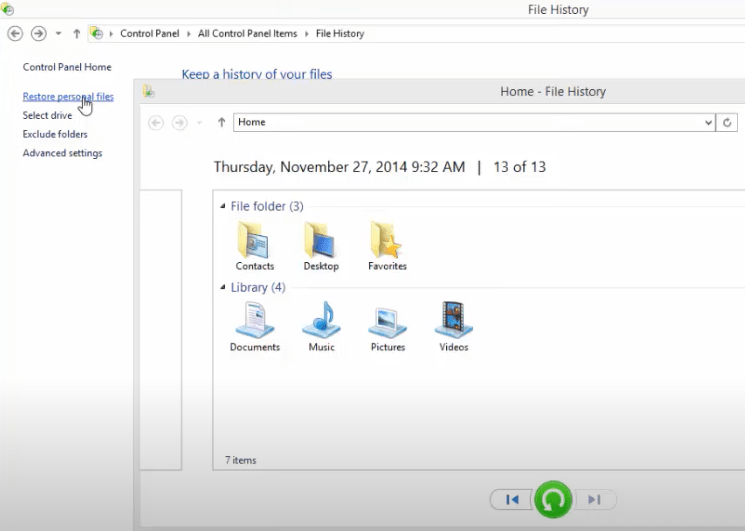This screenshot has width=745, height=531.
Task: Open the Favorites folder icon
Action: click(x=387, y=240)
